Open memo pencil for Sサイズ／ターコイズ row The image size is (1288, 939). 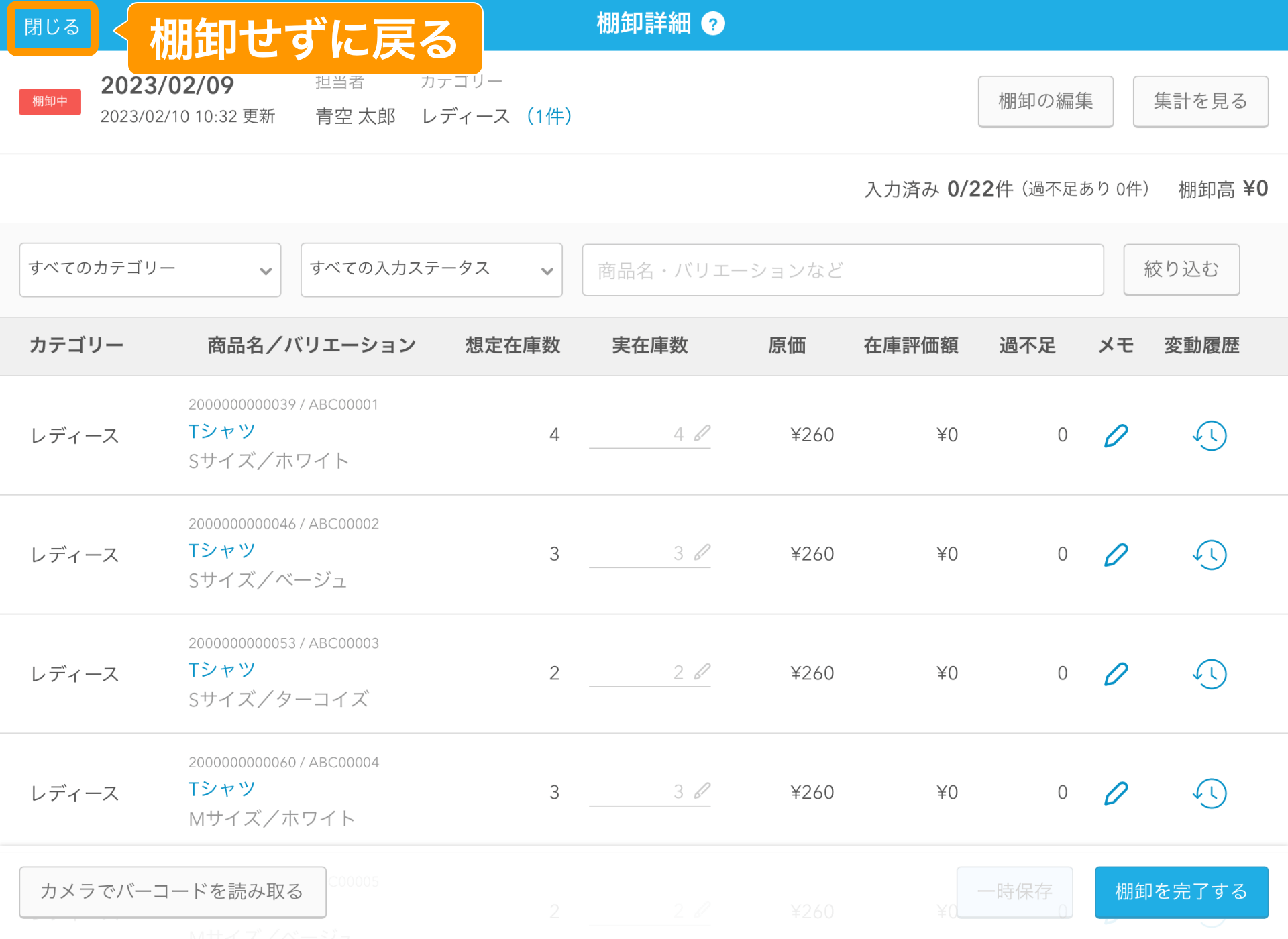pyautogui.click(x=1116, y=673)
